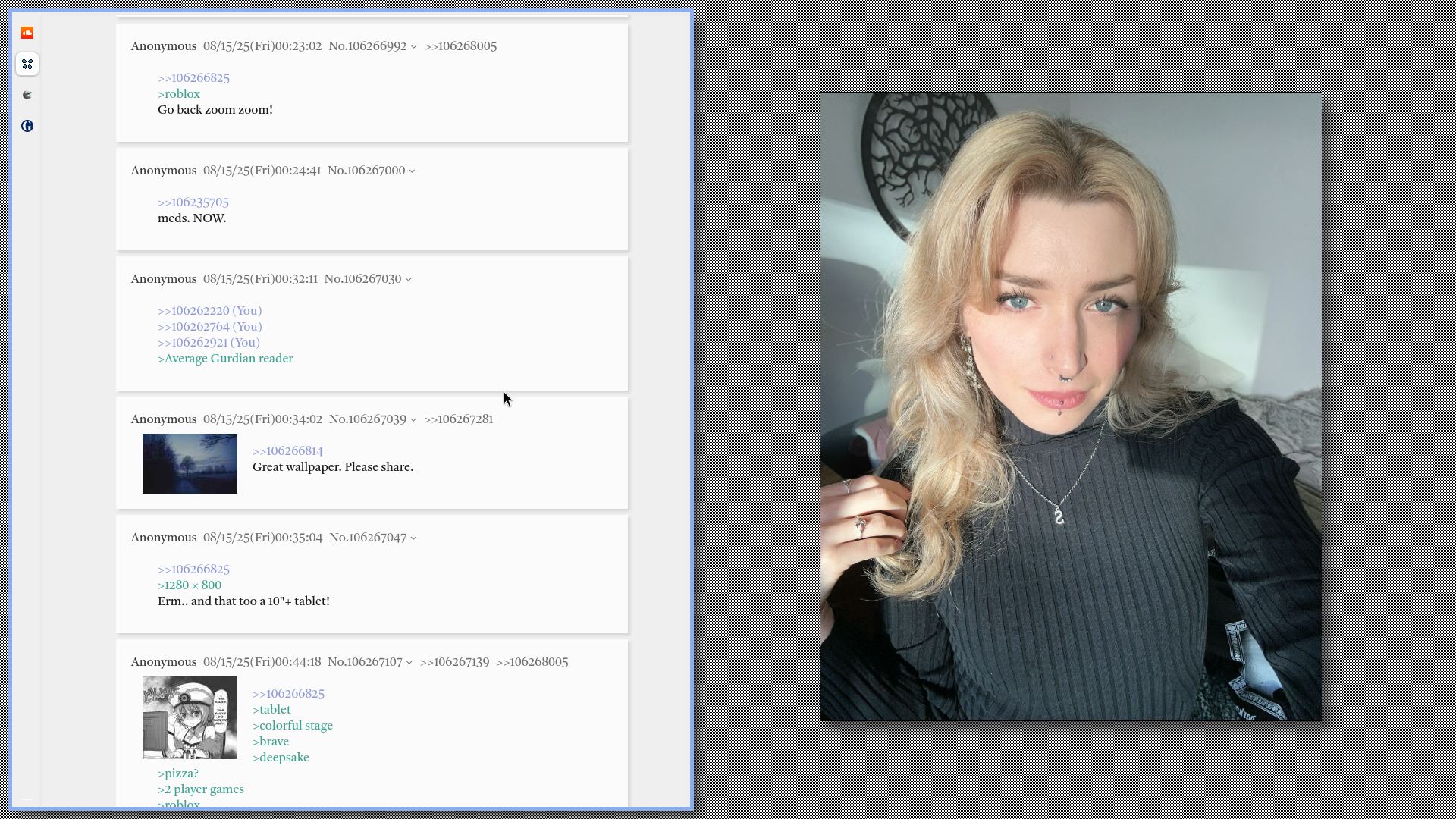Follow quote link >>106235705
Screen dimensions: 1456x819
[193, 202]
